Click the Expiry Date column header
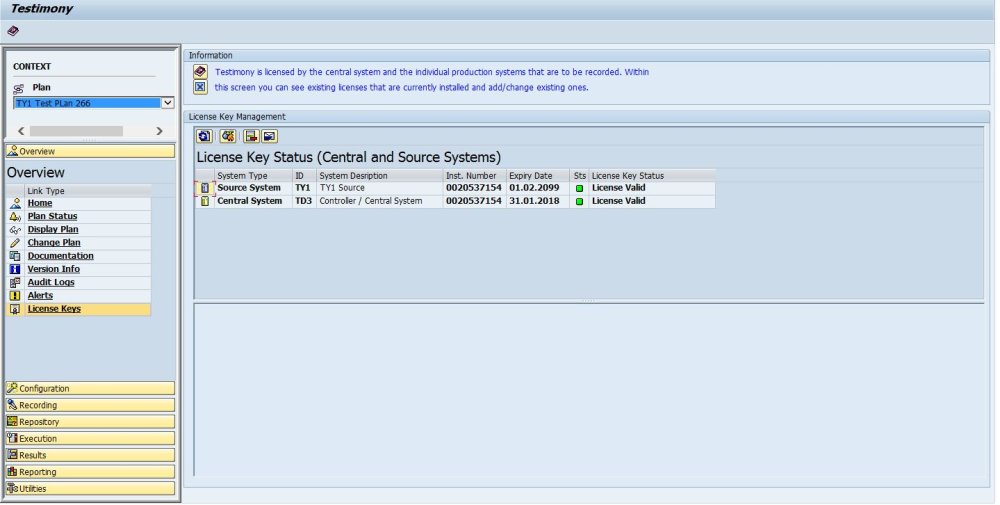This screenshot has width=1000, height=505. point(538,175)
